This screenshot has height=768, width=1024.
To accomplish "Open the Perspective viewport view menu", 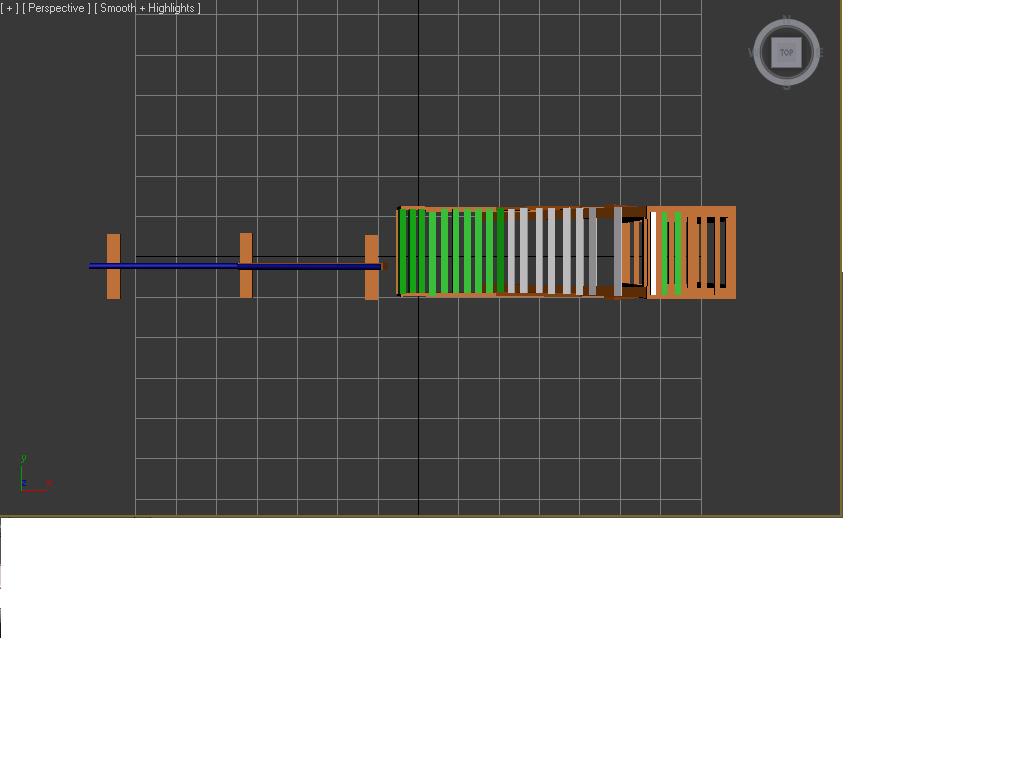I will tap(56, 8).
